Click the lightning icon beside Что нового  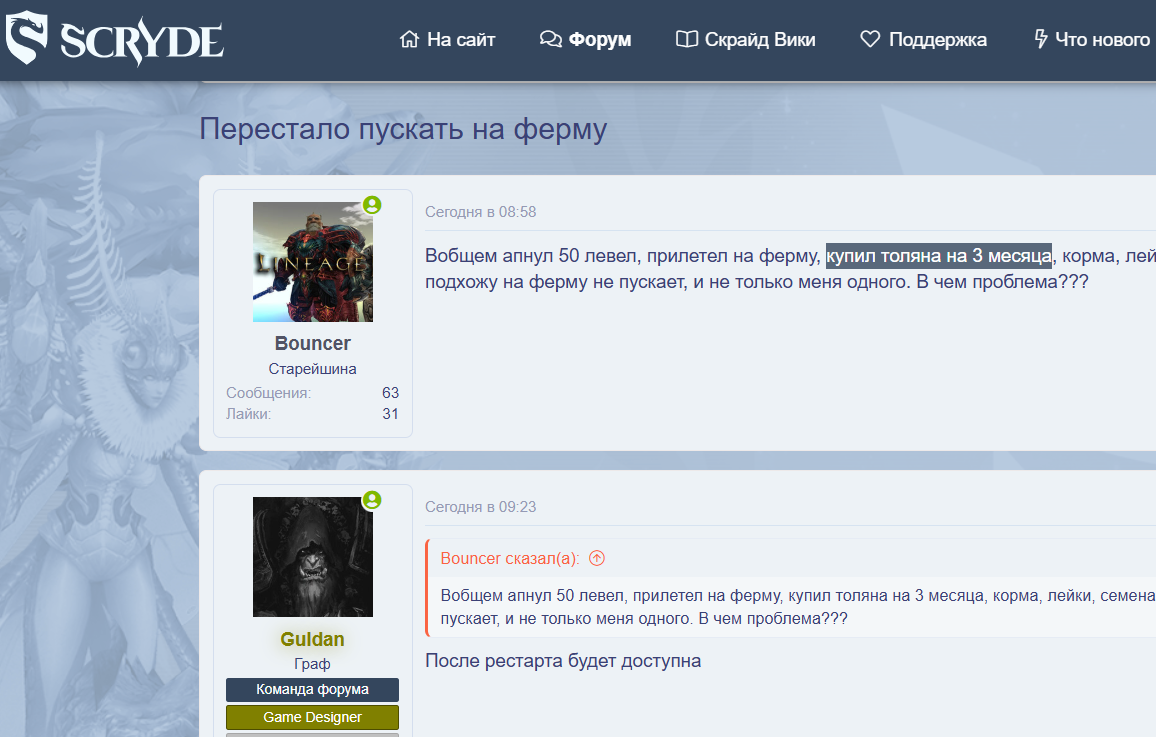coord(1040,39)
